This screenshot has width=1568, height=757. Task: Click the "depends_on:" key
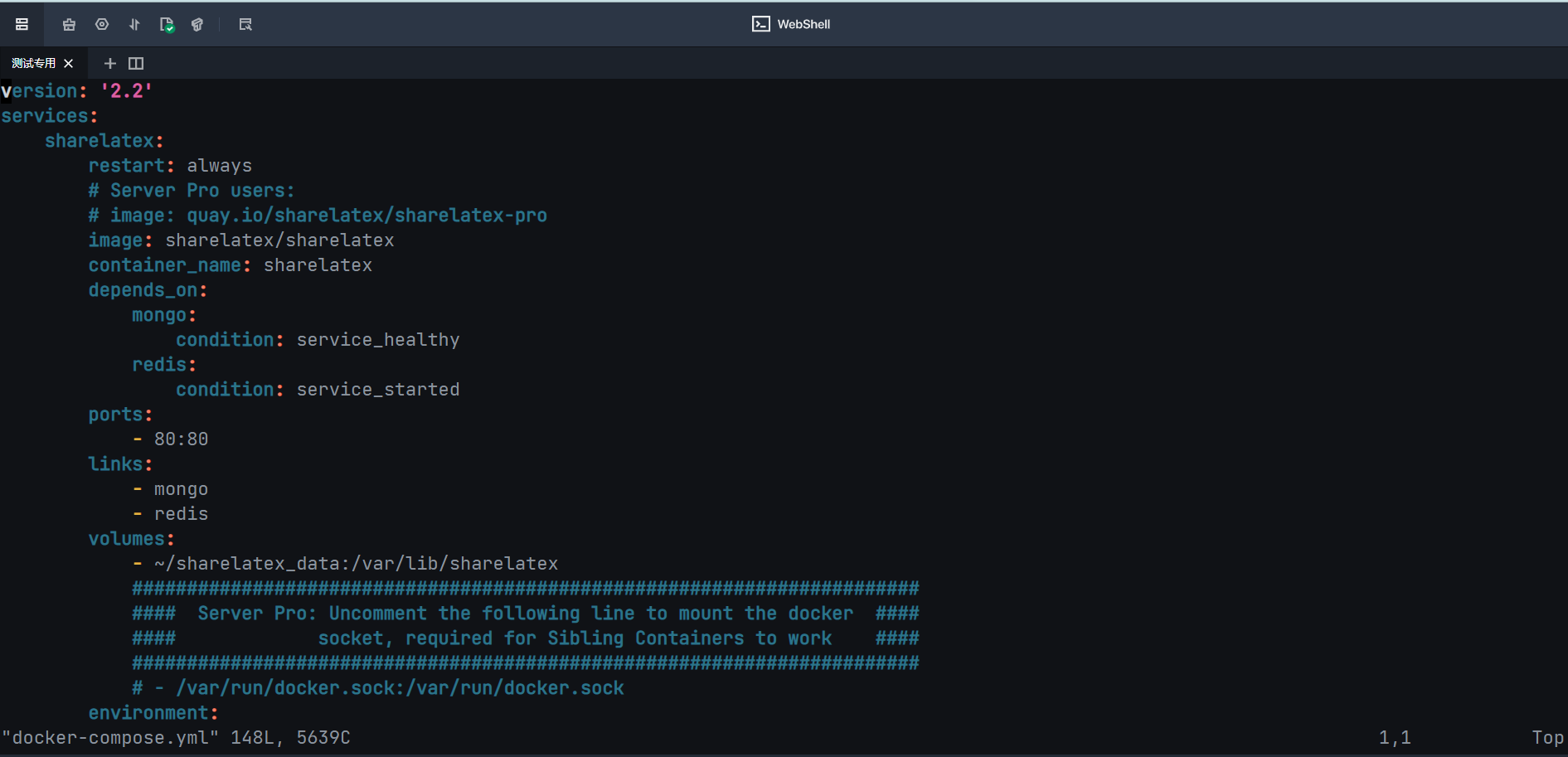[x=148, y=290]
